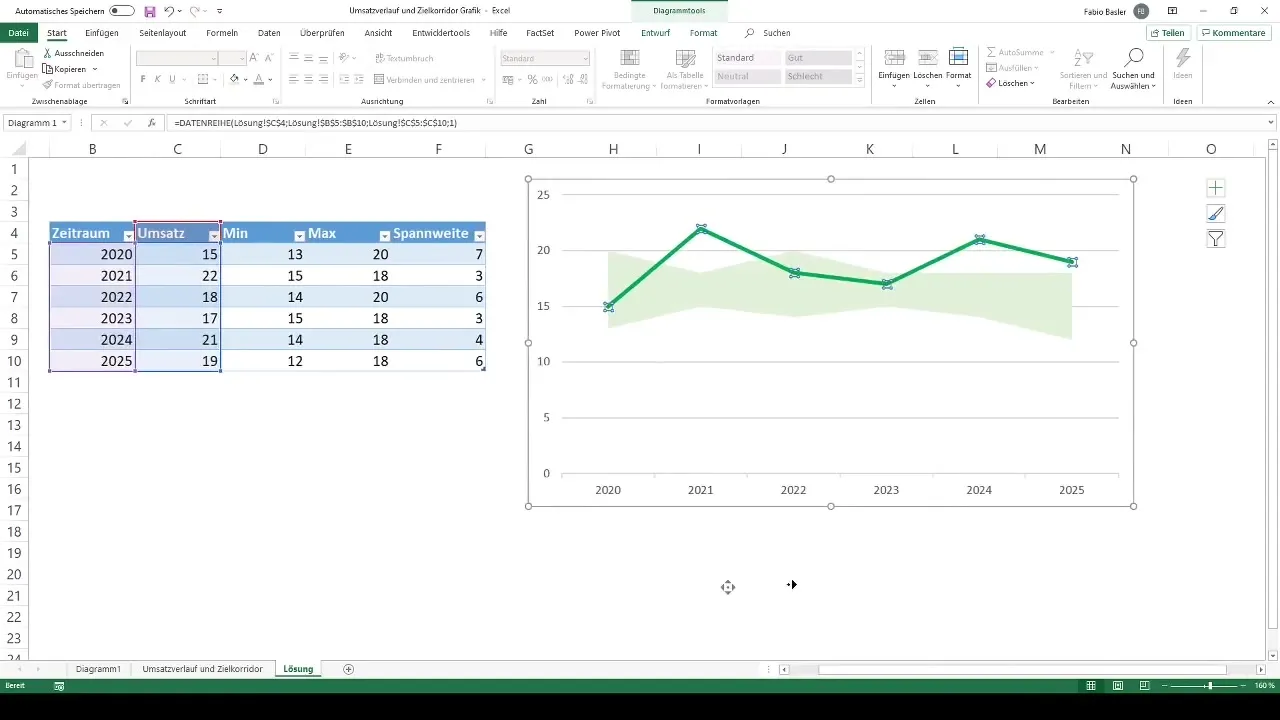Collapse the ribbon with the chevron
The height and width of the screenshot is (720, 1280).
pyautogui.click(x=1271, y=102)
